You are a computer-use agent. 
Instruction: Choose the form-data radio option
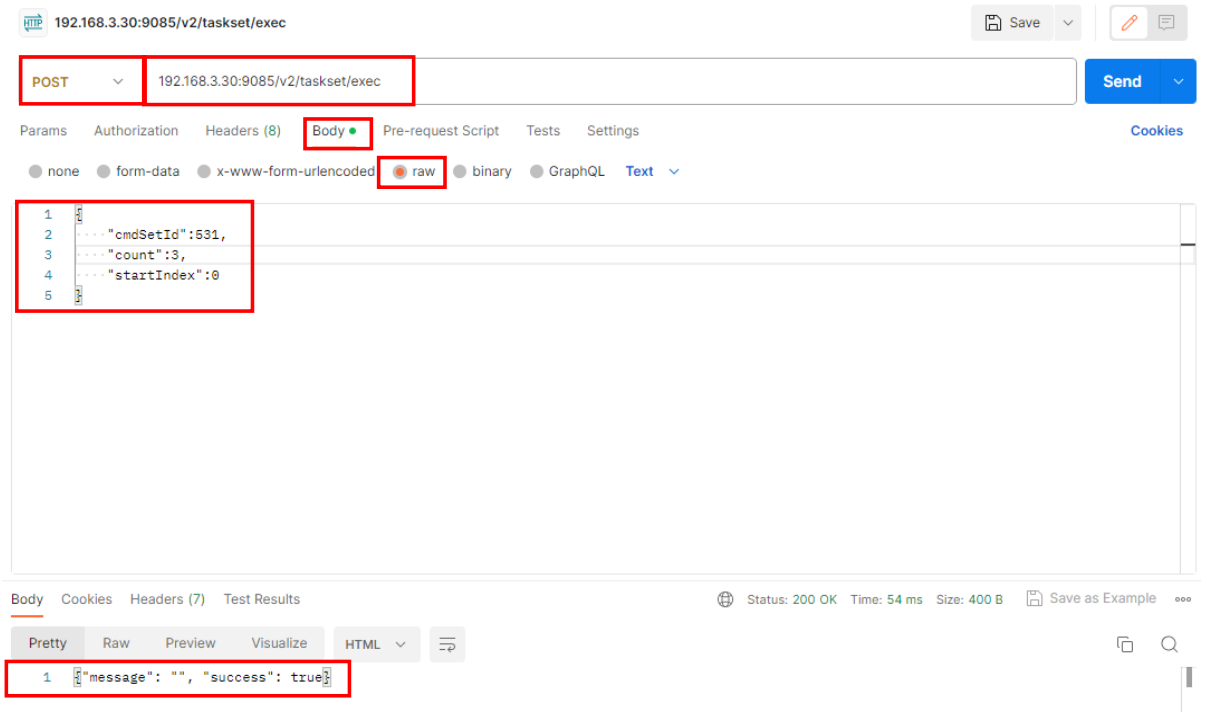[104, 172]
